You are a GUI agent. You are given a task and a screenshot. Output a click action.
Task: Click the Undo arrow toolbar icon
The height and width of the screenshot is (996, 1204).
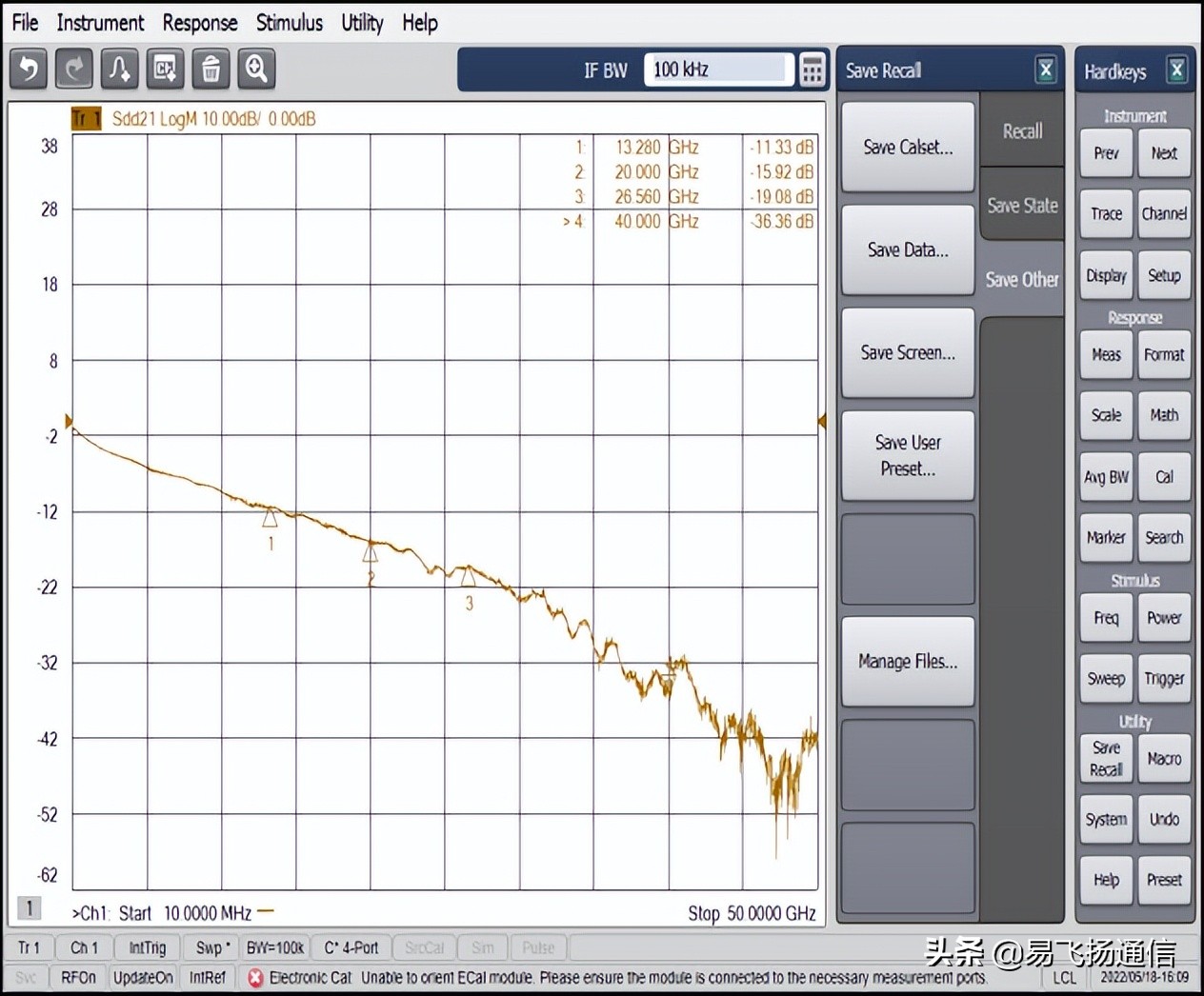(29, 70)
